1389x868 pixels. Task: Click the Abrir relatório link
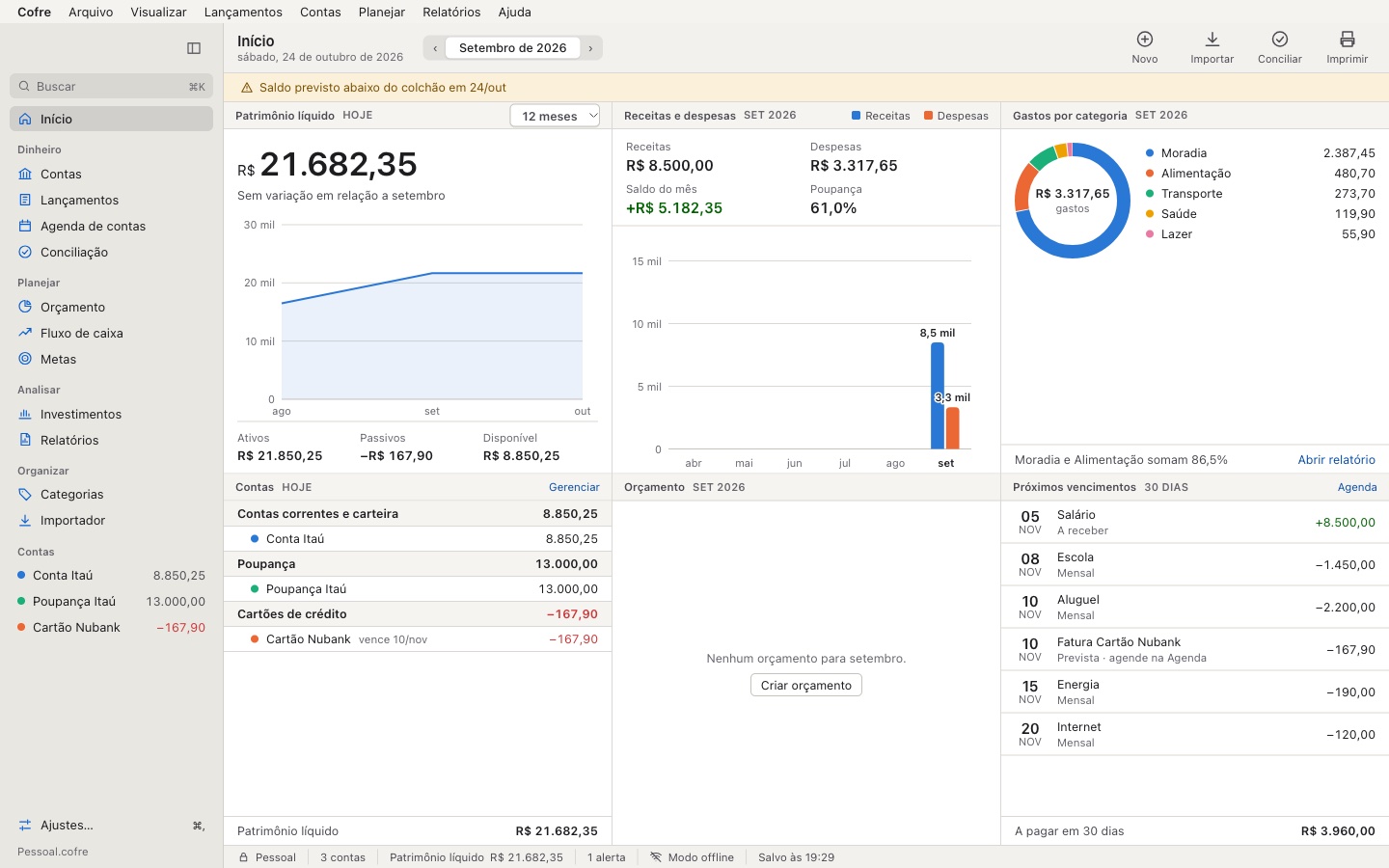coord(1336,460)
